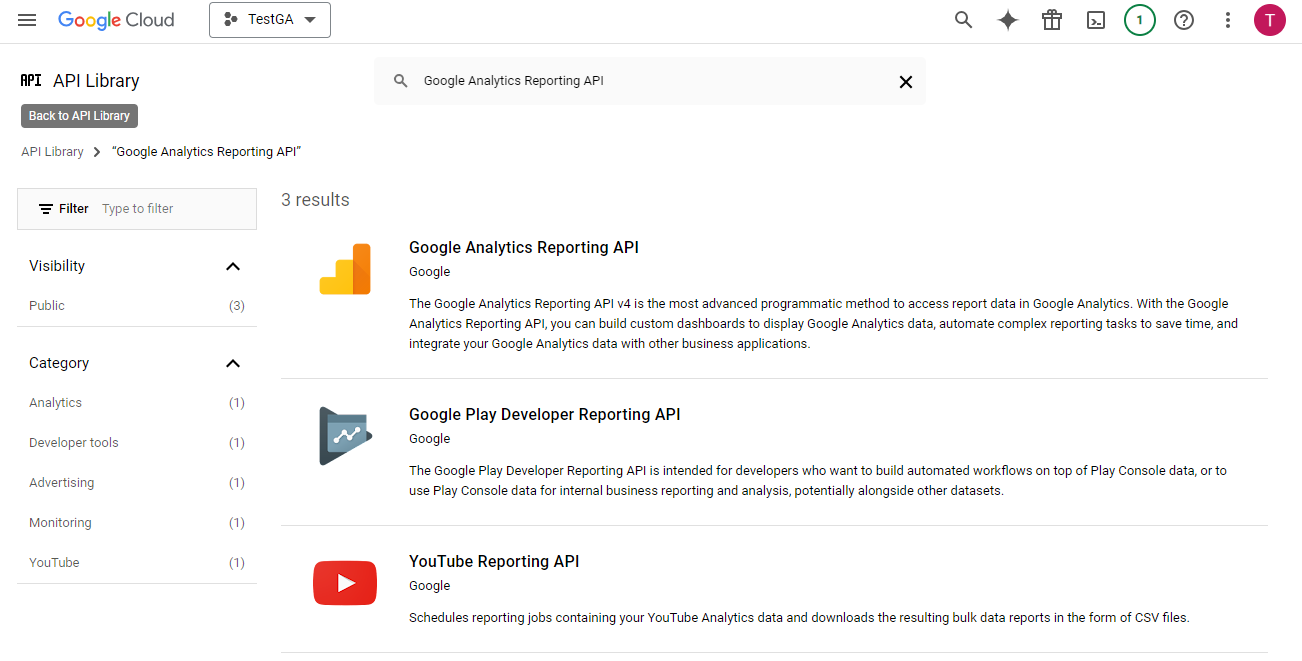Open the help question mark menu

point(1184,20)
